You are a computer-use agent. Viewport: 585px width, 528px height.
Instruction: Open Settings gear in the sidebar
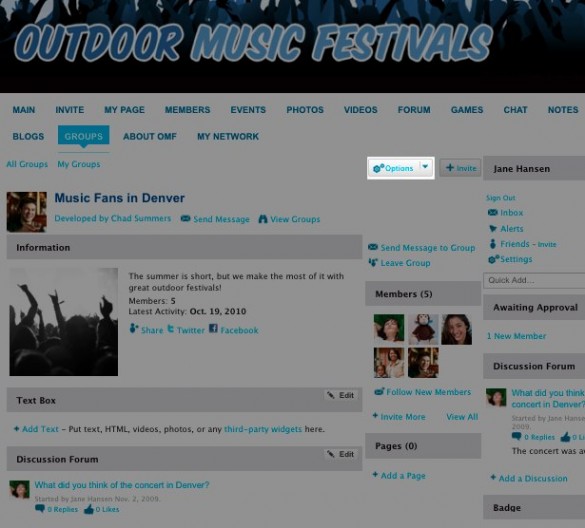[x=493, y=259]
